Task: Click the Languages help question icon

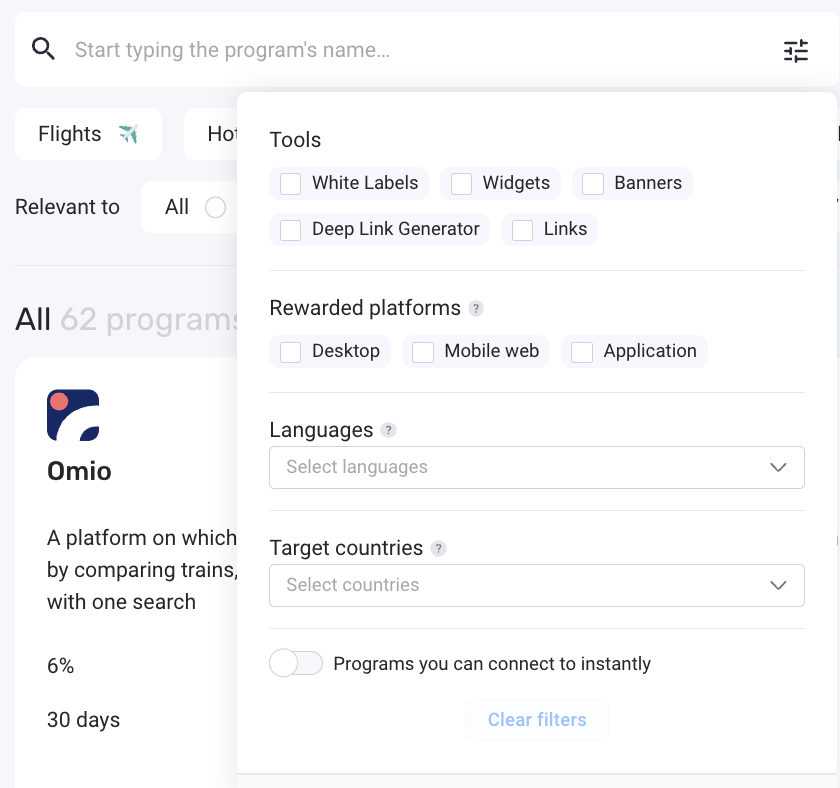Action: point(388,430)
